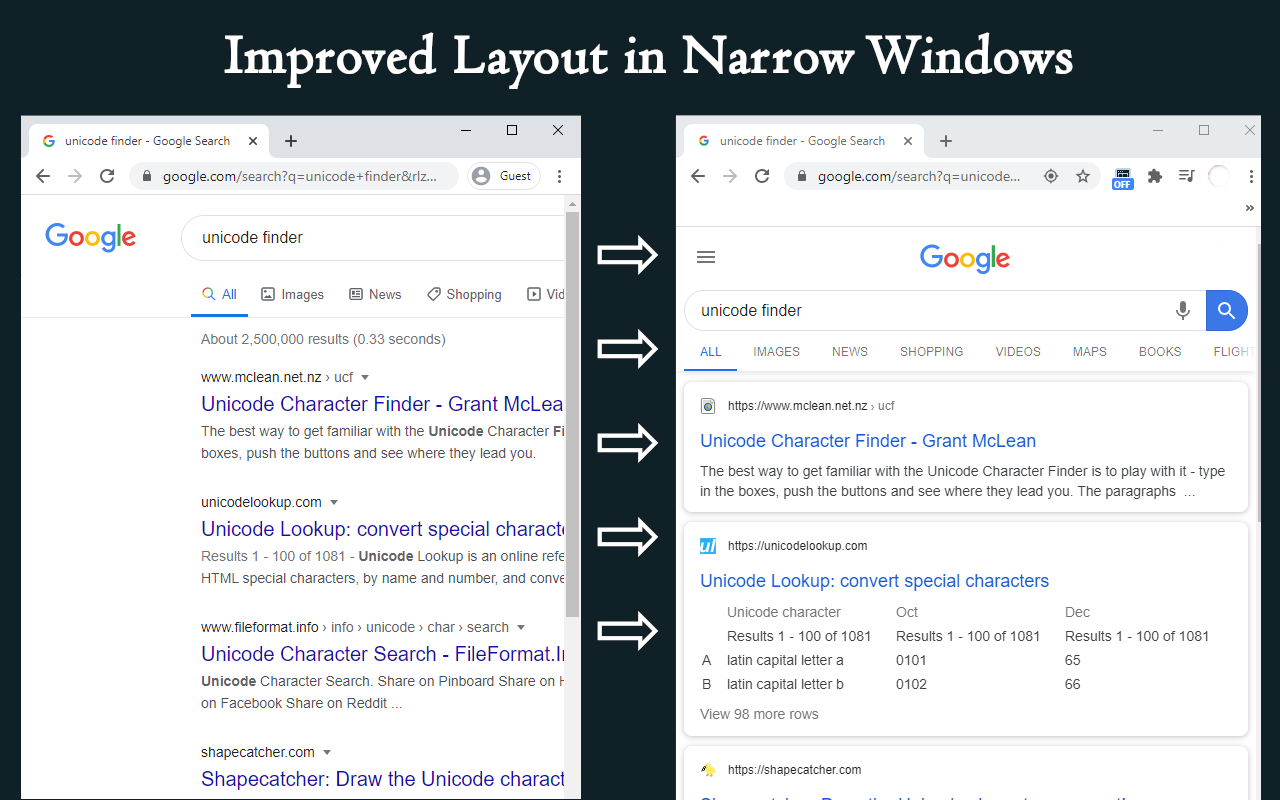Open Unicode Lookup: convert special characters link
The height and width of the screenshot is (800, 1280).
tap(875, 581)
